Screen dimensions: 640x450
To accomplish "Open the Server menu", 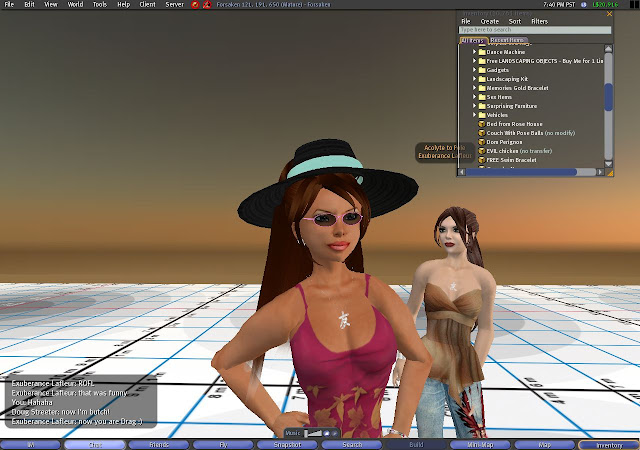I will (x=174, y=4).
